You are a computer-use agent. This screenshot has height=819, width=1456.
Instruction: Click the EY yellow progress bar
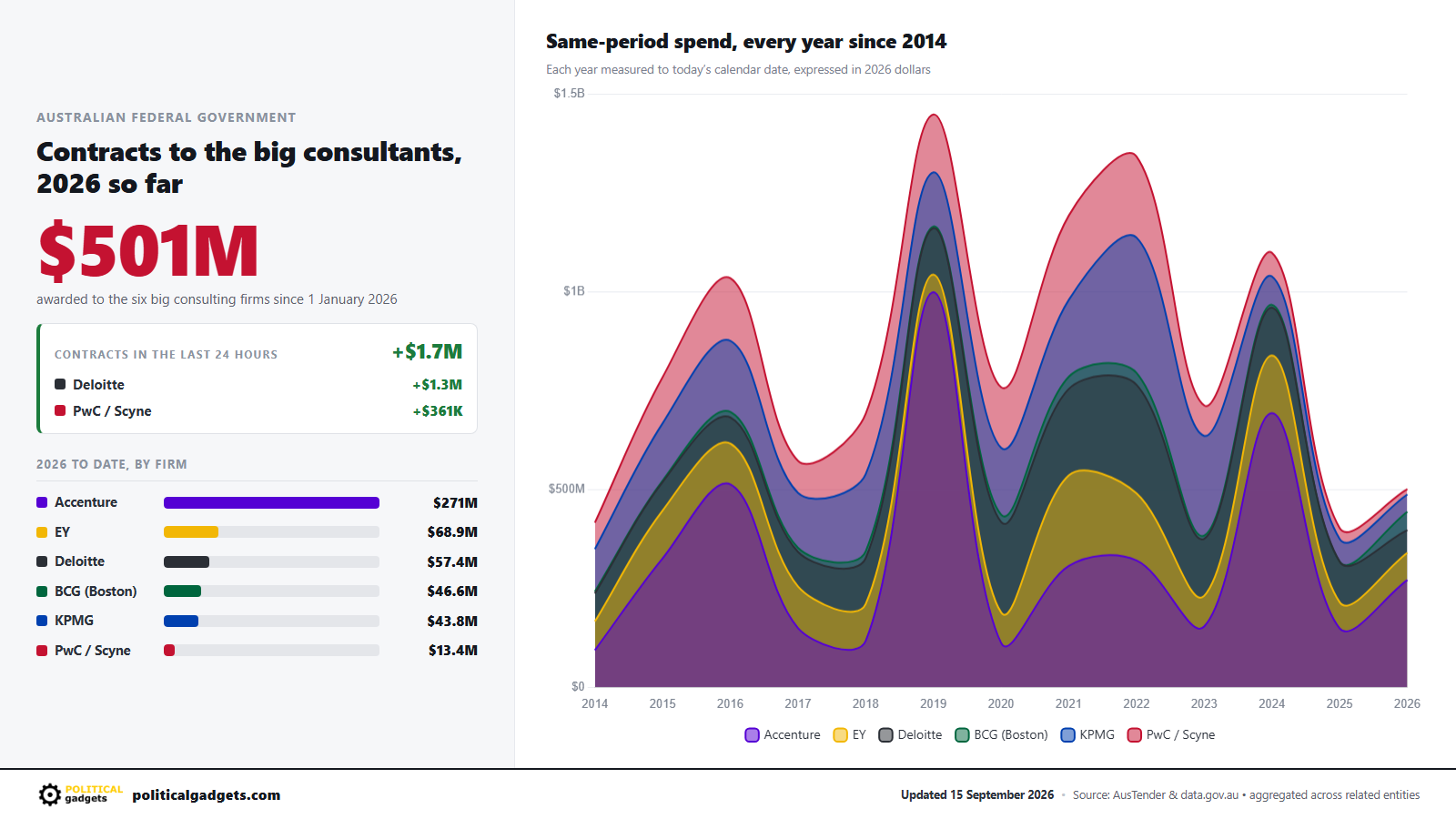pyautogui.click(x=191, y=532)
